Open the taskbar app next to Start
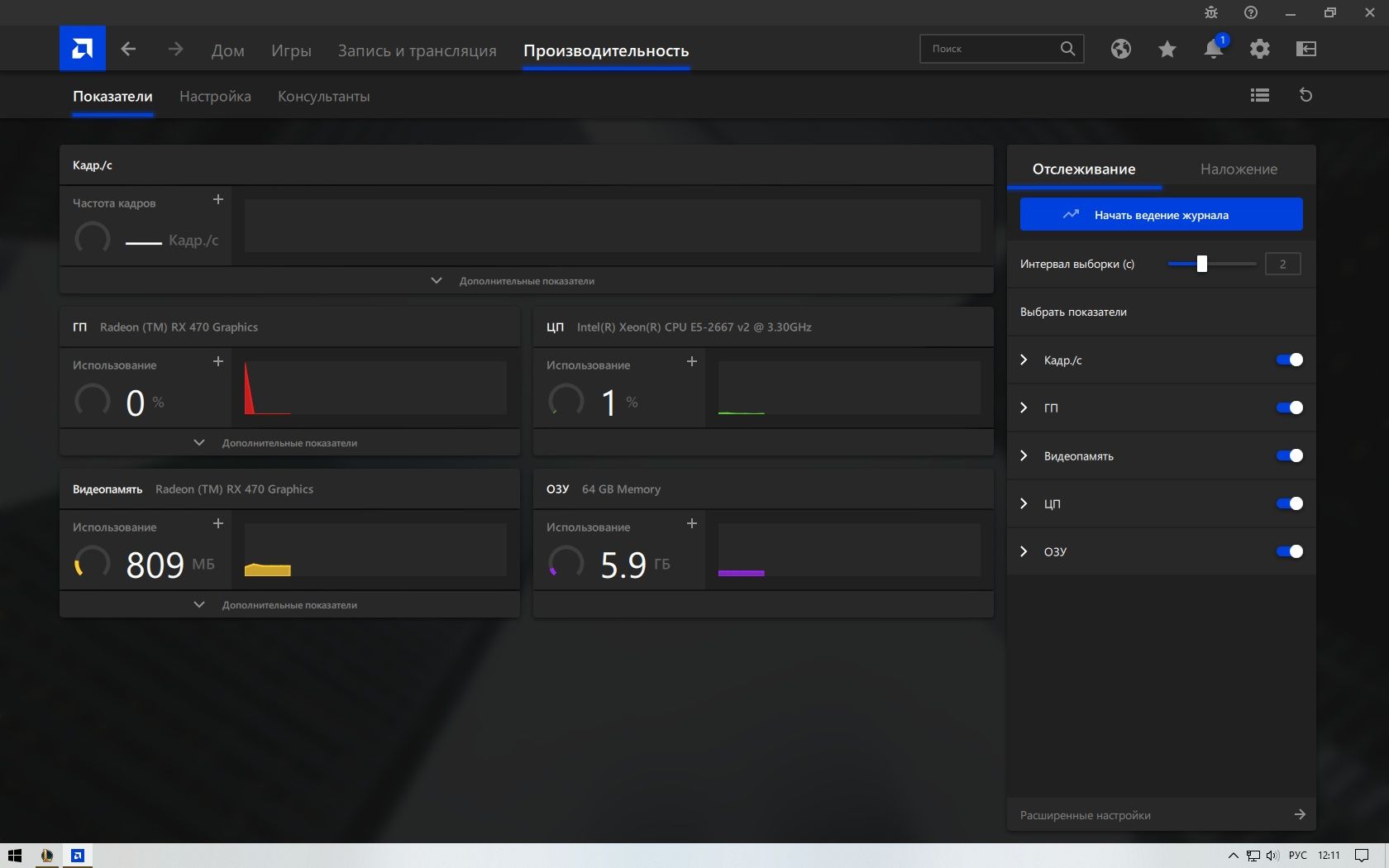 47,856
